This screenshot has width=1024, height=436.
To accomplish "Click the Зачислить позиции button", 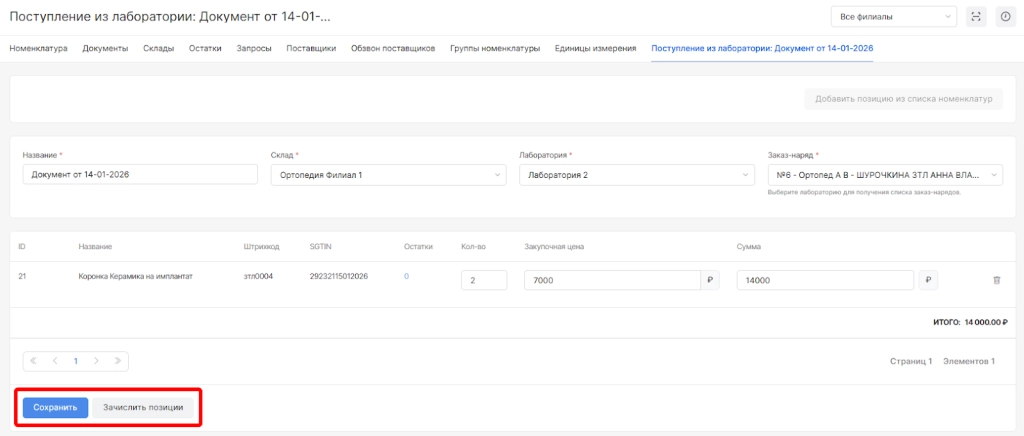I will 143,408.
